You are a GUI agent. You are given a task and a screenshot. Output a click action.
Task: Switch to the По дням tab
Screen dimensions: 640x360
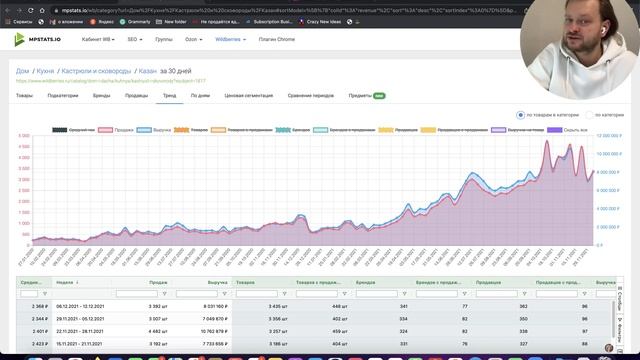coord(200,96)
